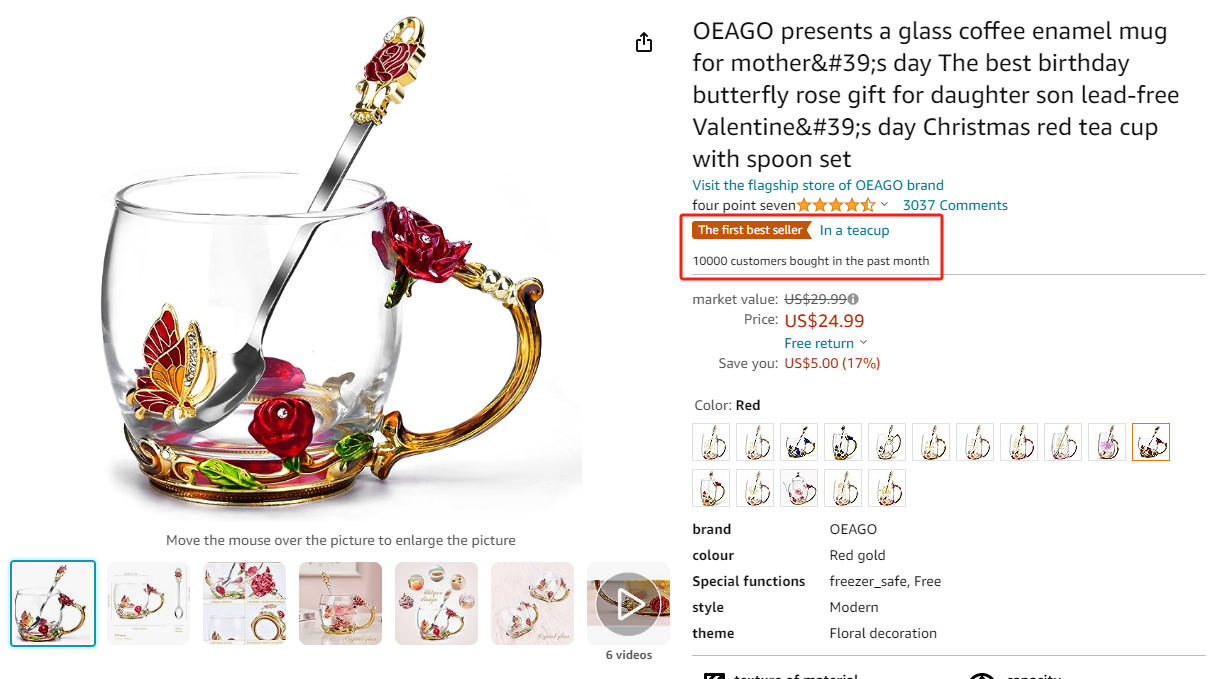Screen dimensions: 1219x679
Task: Show the four-panel close-up detail thumbnail
Action: point(244,603)
